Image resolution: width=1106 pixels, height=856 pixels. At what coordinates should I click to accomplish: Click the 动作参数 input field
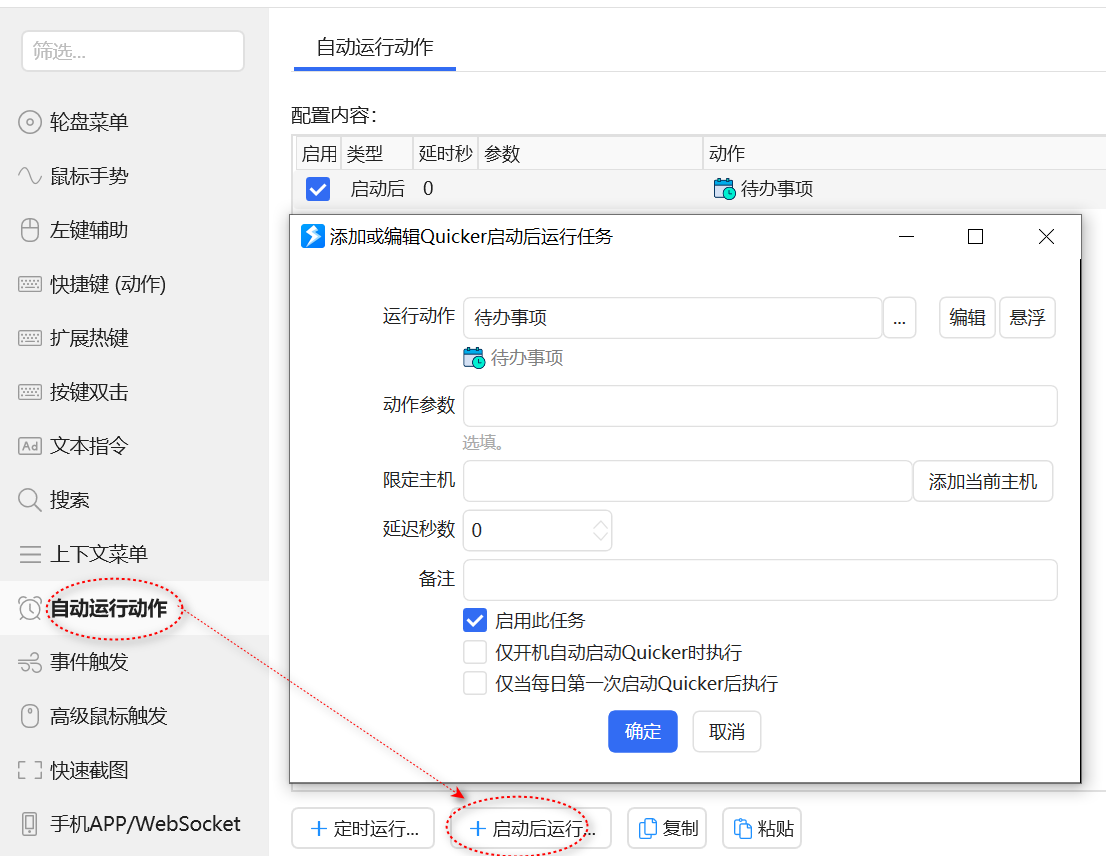click(x=760, y=405)
